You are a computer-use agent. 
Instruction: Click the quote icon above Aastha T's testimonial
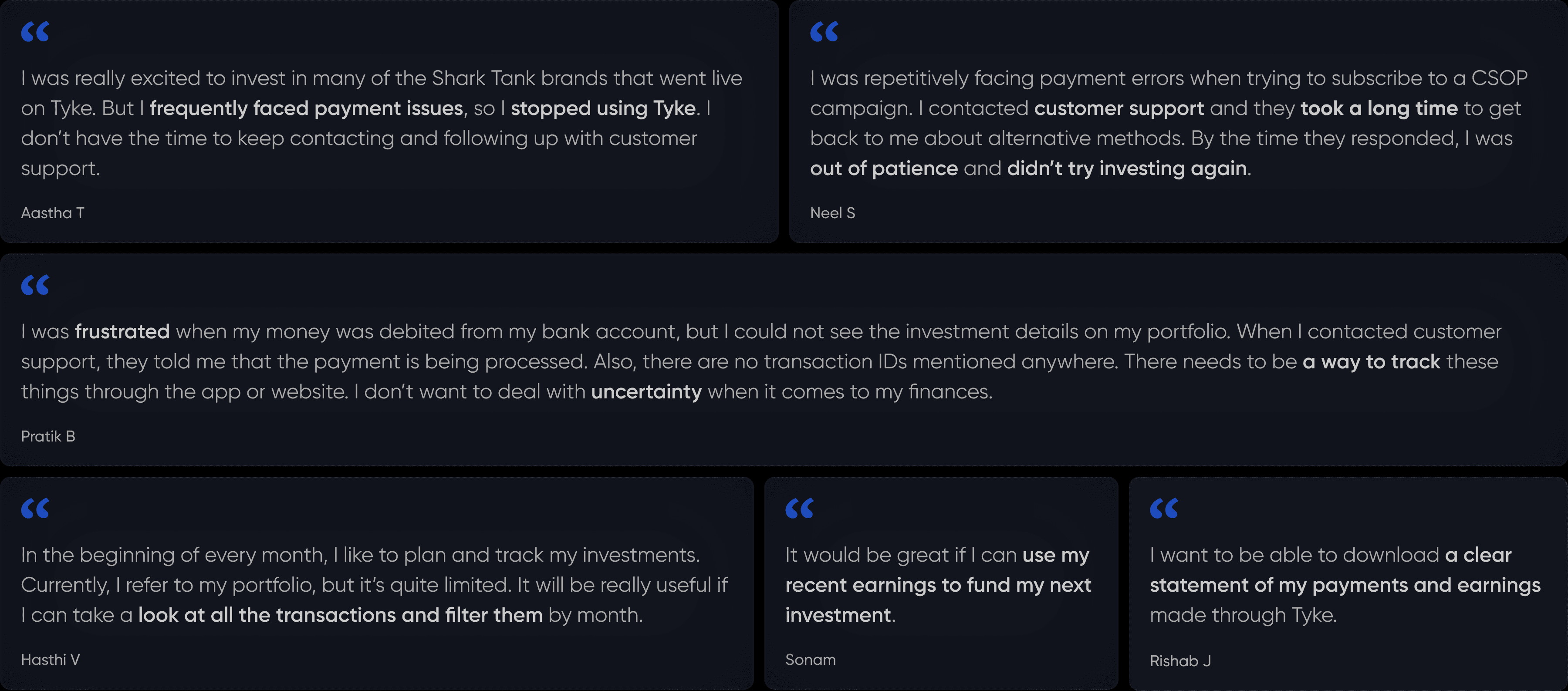point(35,32)
